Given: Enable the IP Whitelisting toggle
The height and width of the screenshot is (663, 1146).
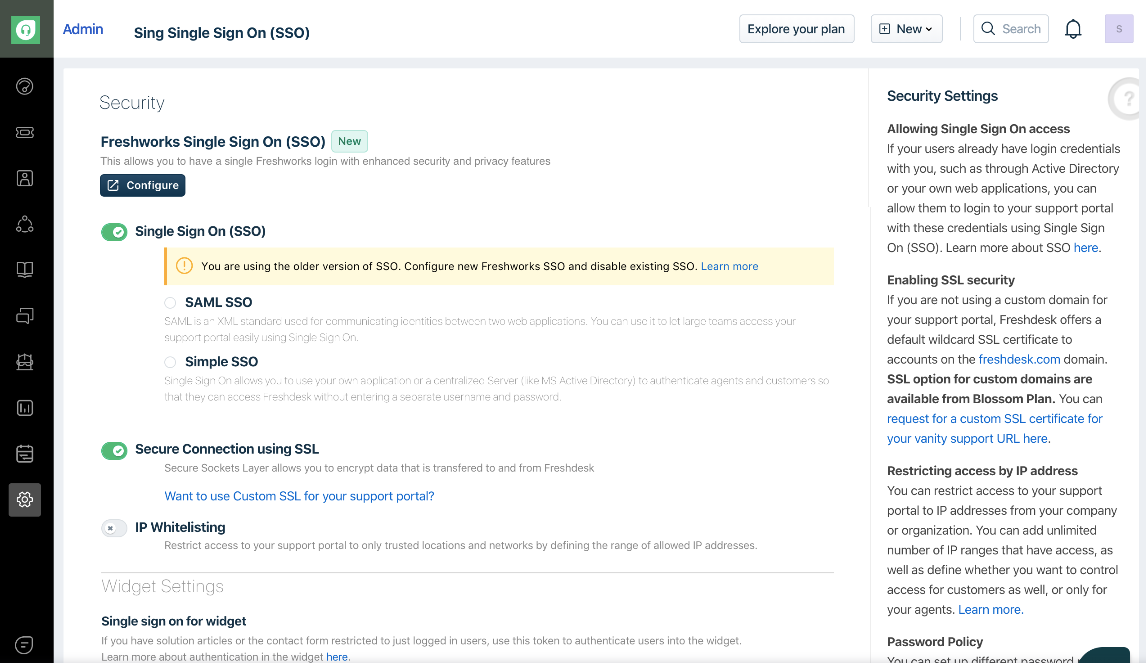Looking at the screenshot, I should pos(114,528).
